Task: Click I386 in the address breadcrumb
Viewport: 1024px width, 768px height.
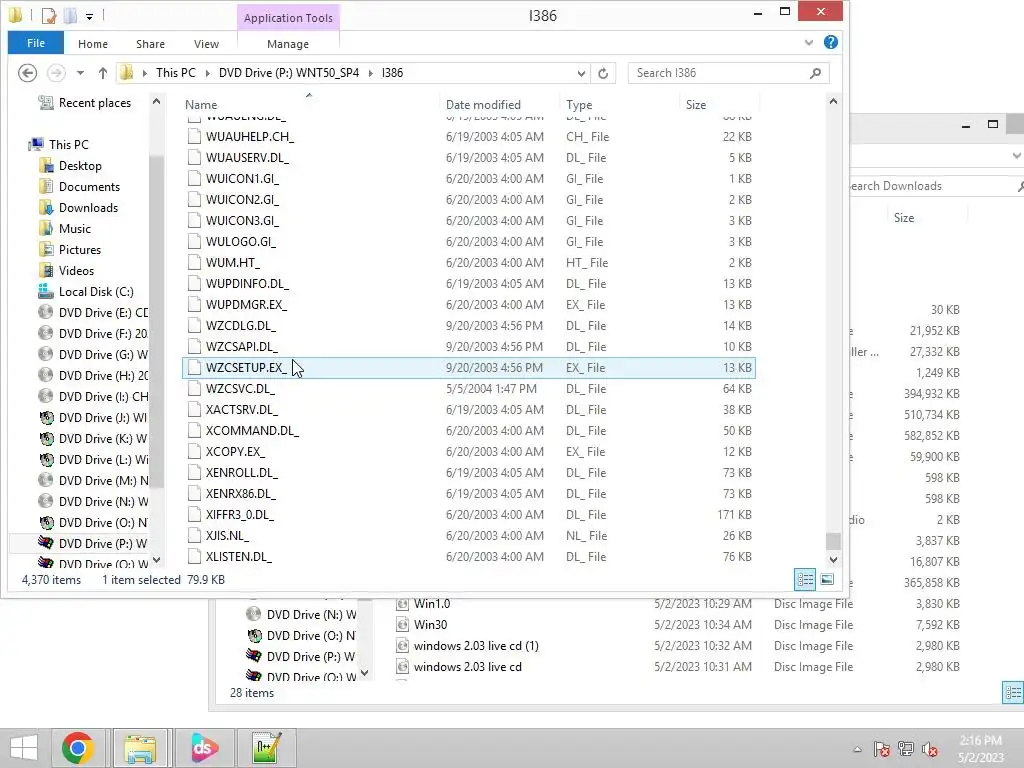Action: click(392, 73)
